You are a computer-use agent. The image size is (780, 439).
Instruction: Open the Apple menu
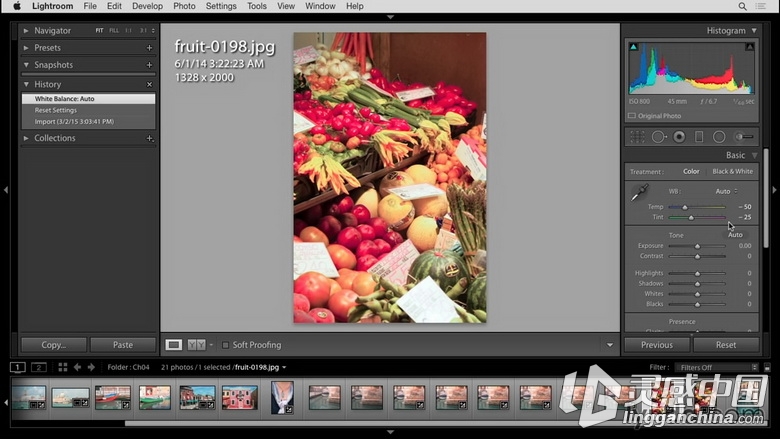pyautogui.click(x=16, y=6)
